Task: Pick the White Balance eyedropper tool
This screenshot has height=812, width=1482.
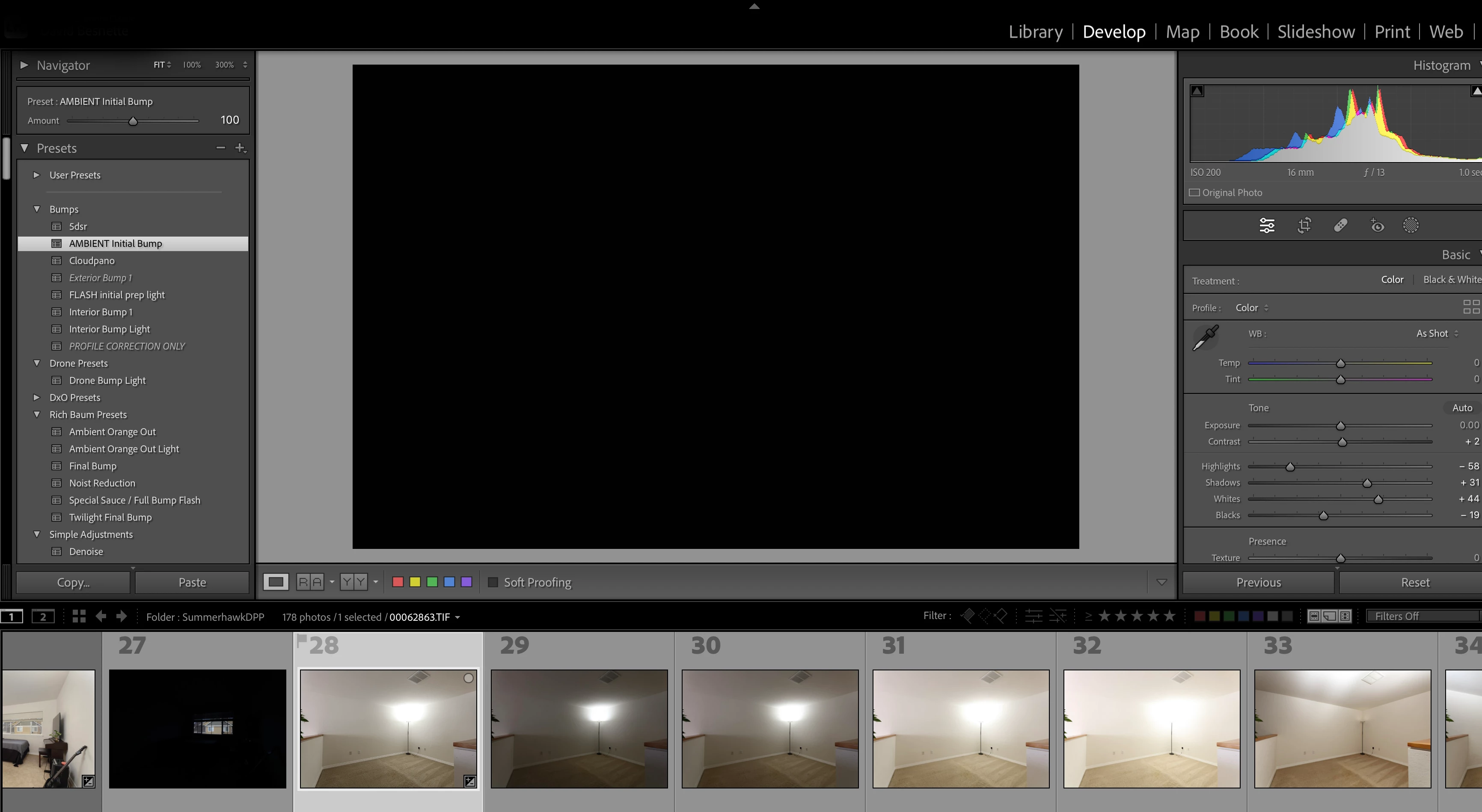Action: (1205, 338)
